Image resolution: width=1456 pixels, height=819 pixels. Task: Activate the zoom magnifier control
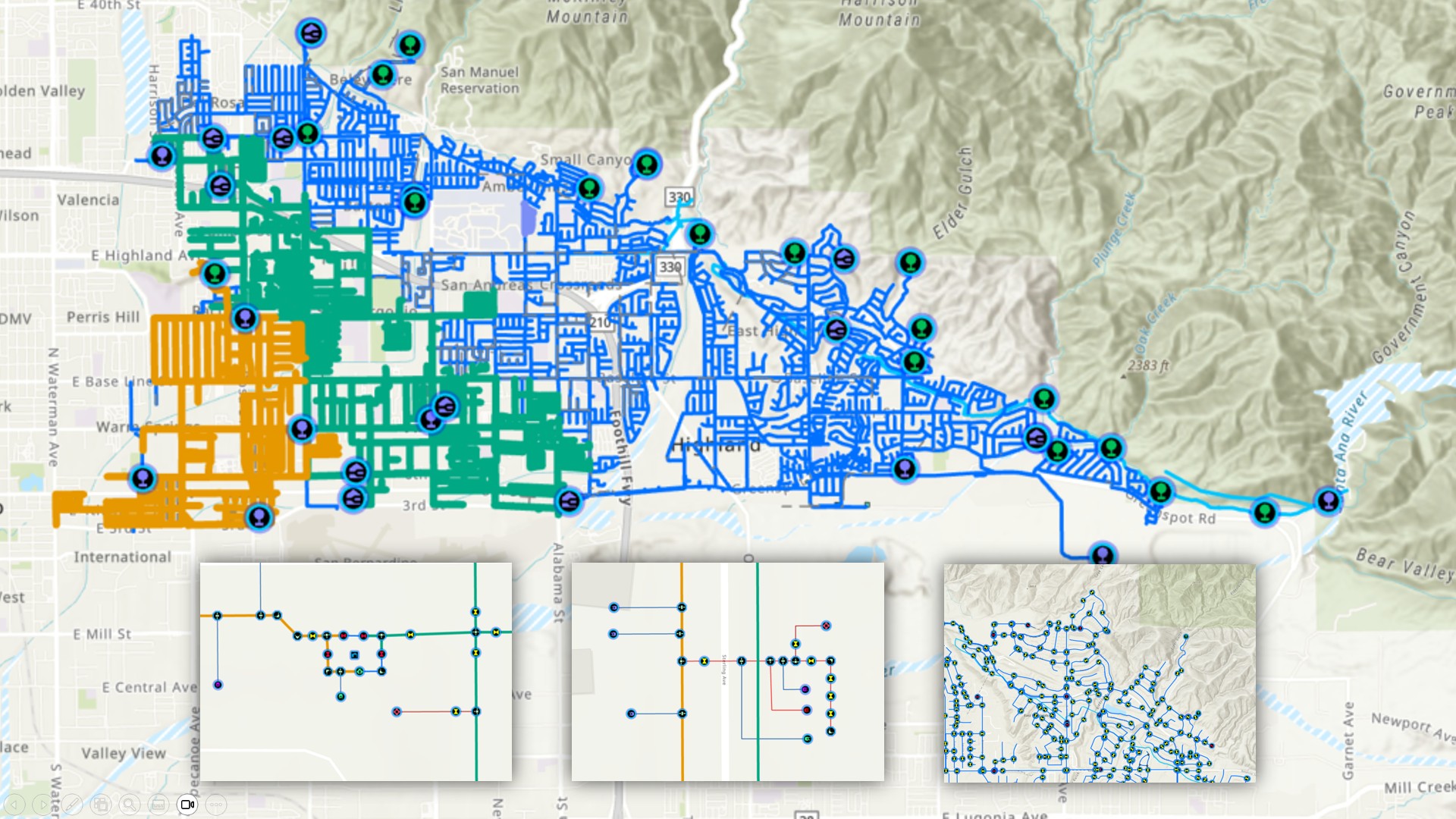pyautogui.click(x=130, y=804)
